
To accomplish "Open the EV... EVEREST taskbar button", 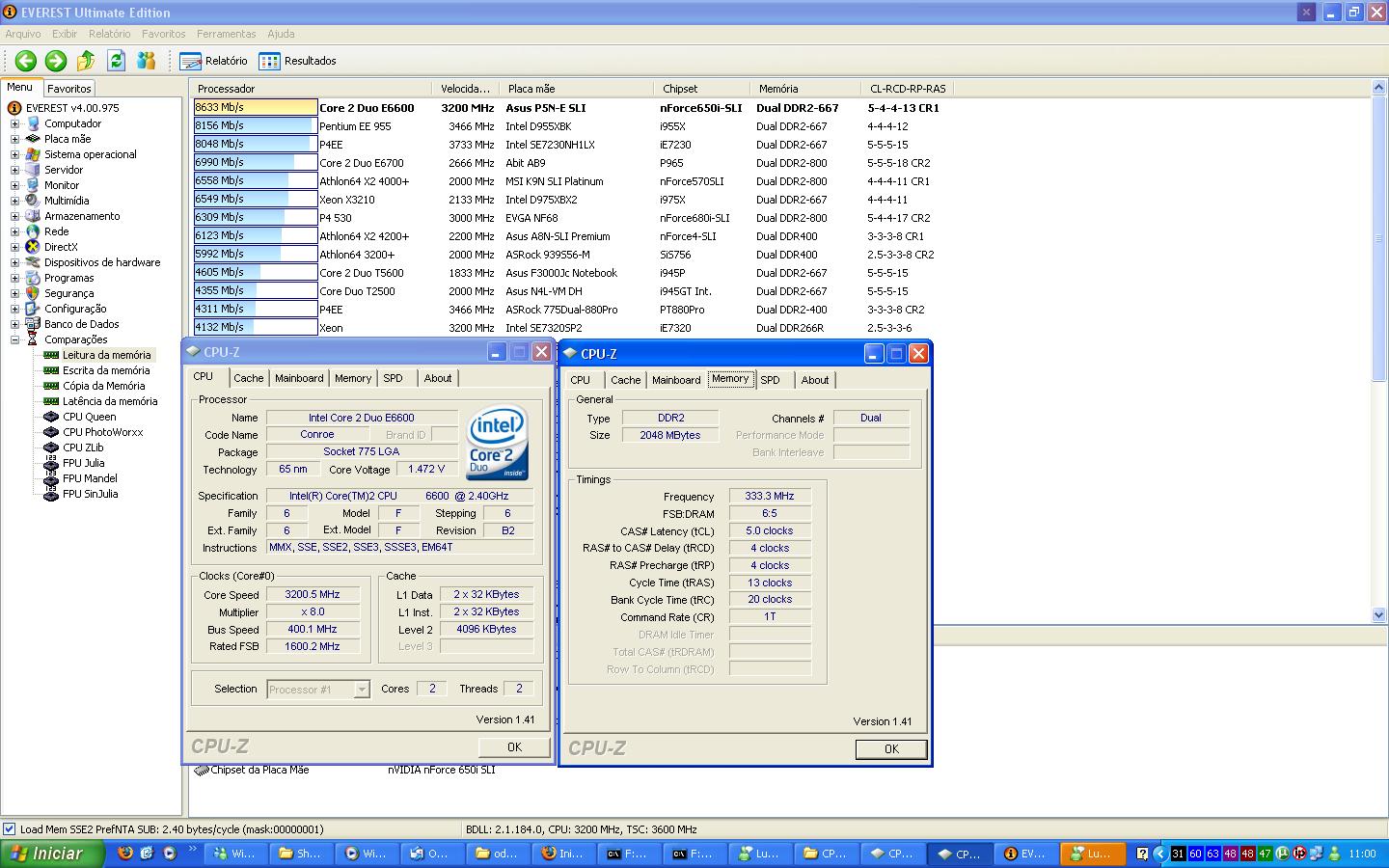I will coord(1024,854).
